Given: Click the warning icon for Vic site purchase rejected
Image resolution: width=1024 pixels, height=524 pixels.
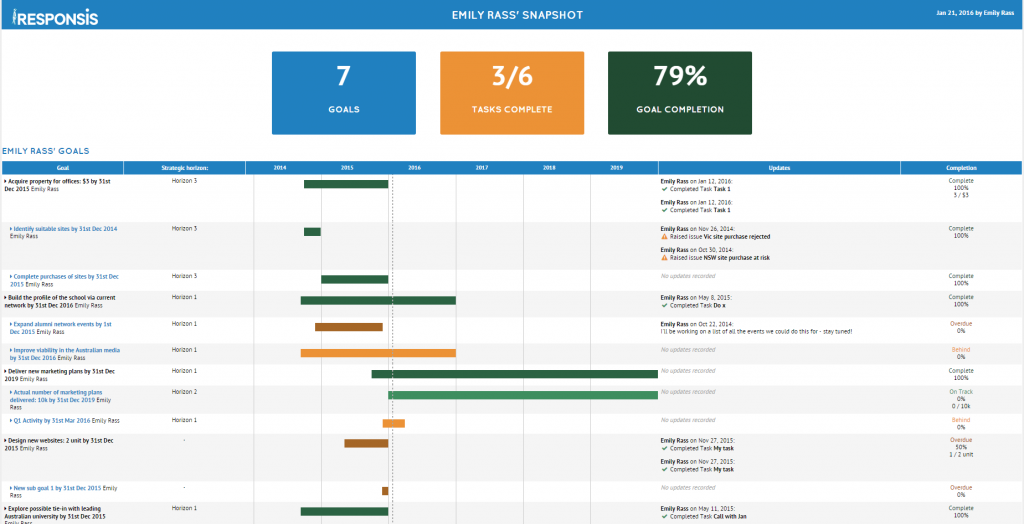Looking at the screenshot, I should 664,237.
